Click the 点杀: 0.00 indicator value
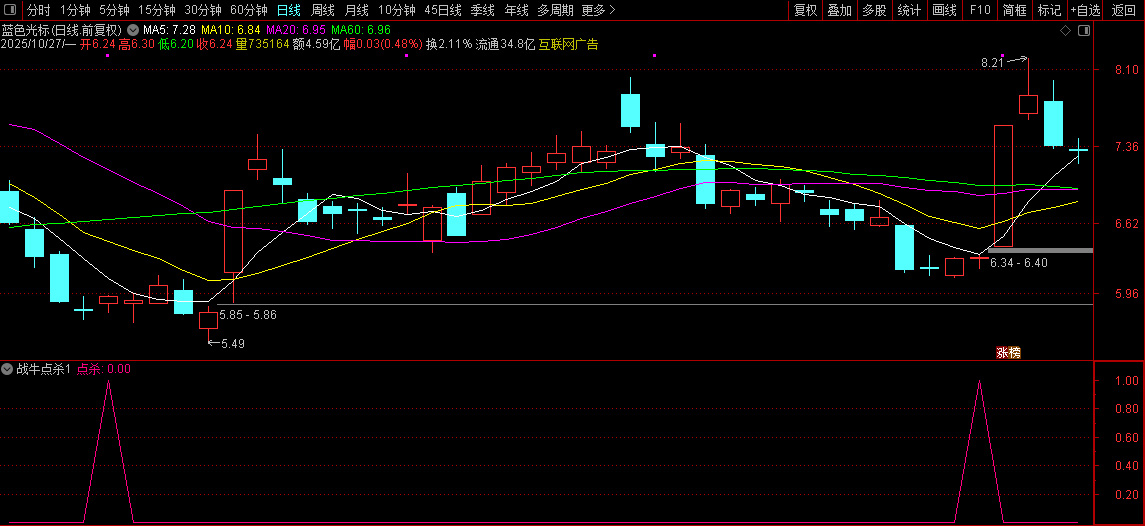Screen dimensions: 1145x526 coord(104,370)
